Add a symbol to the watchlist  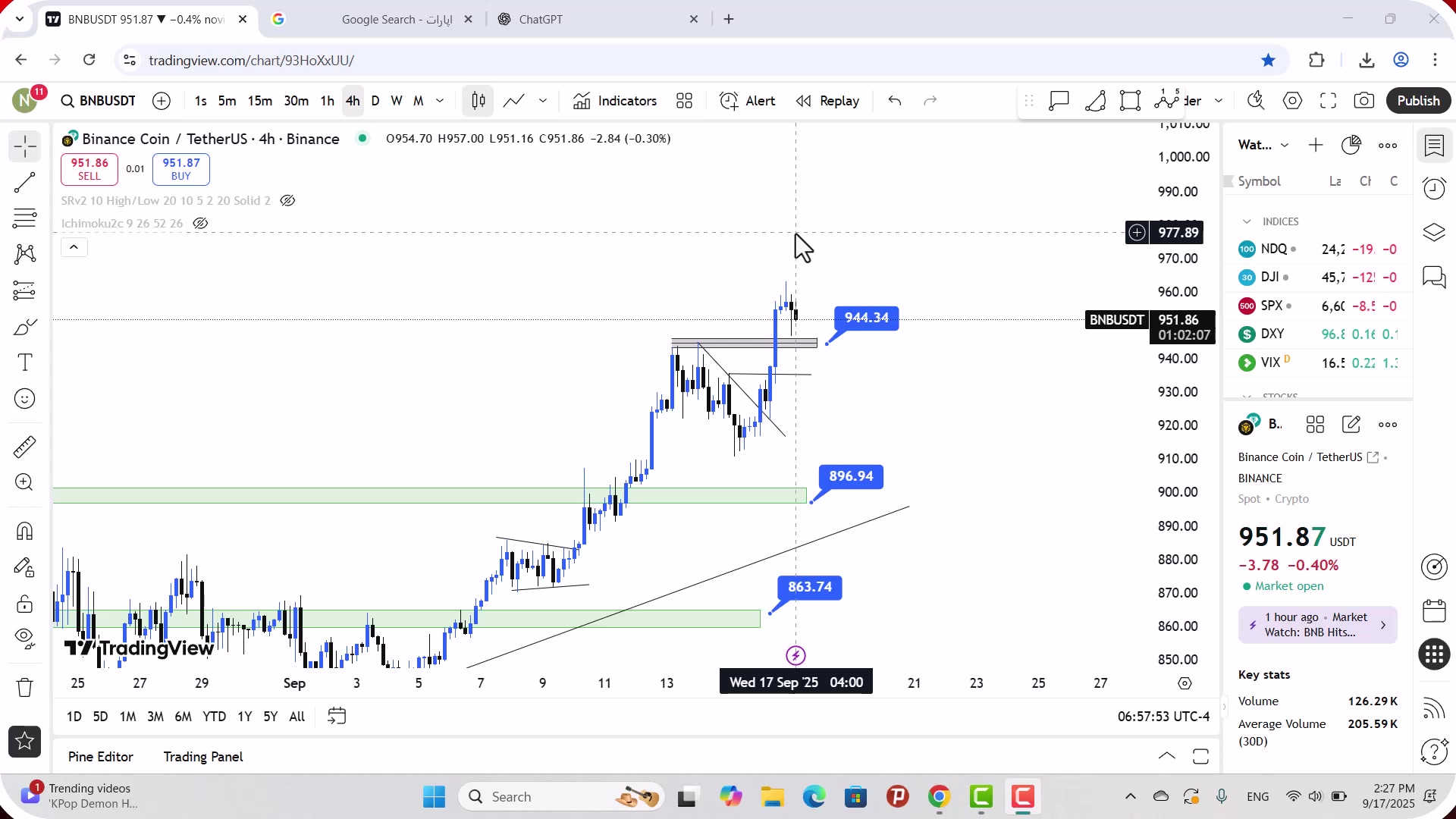pyautogui.click(x=1316, y=145)
